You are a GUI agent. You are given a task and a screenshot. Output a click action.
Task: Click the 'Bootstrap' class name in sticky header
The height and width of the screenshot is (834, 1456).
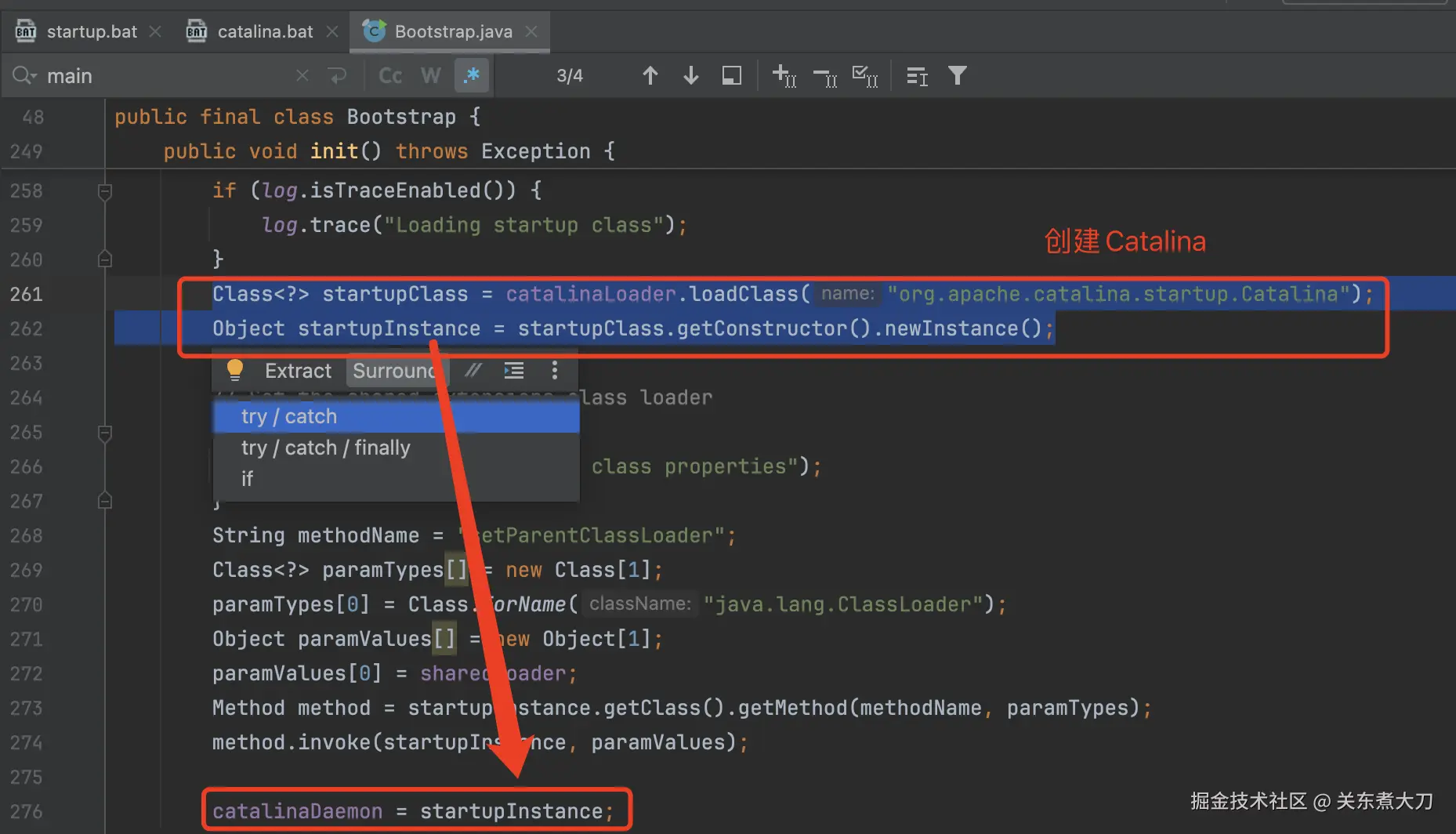(x=401, y=117)
